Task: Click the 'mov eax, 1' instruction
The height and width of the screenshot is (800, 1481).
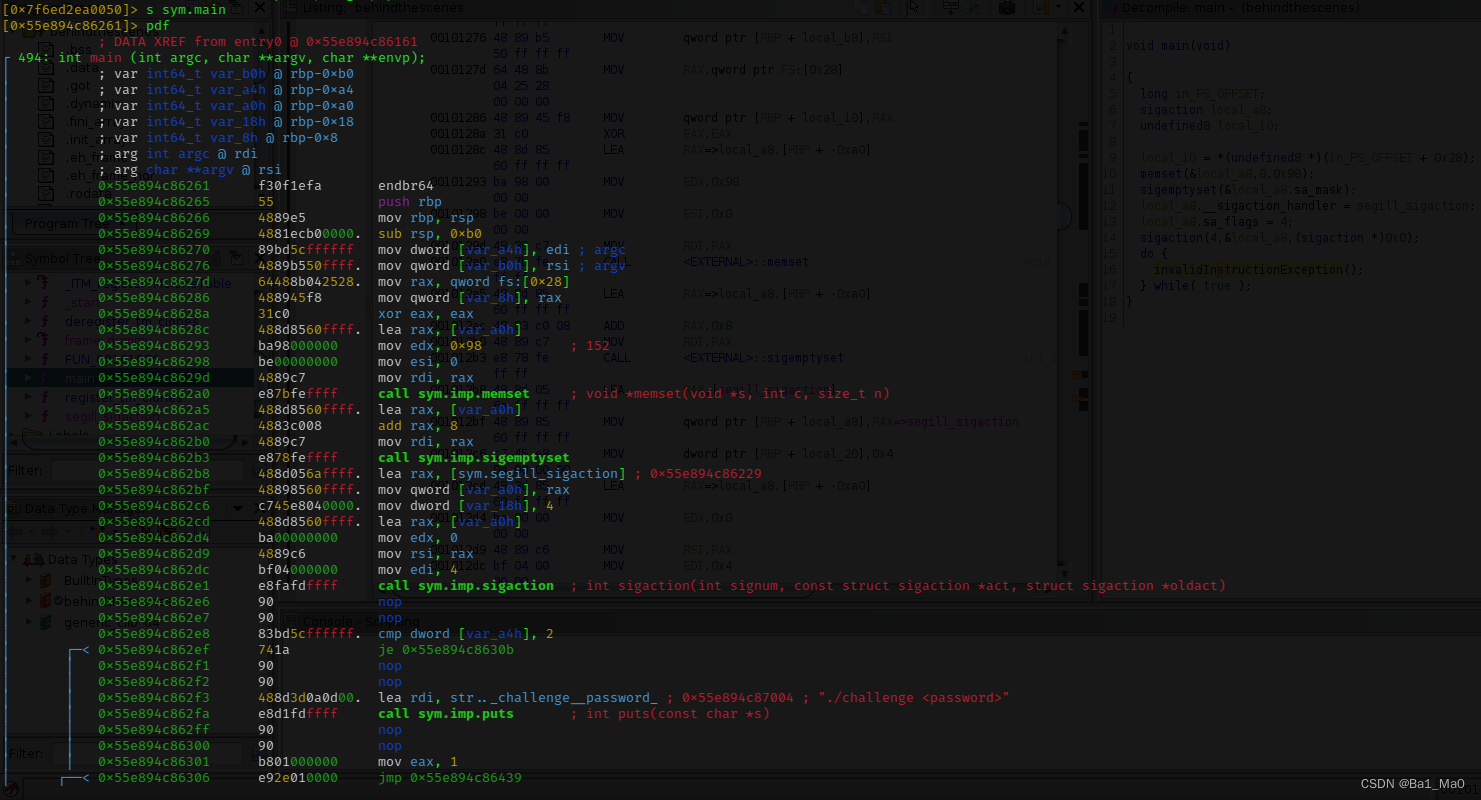Action: (x=418, y=761)
